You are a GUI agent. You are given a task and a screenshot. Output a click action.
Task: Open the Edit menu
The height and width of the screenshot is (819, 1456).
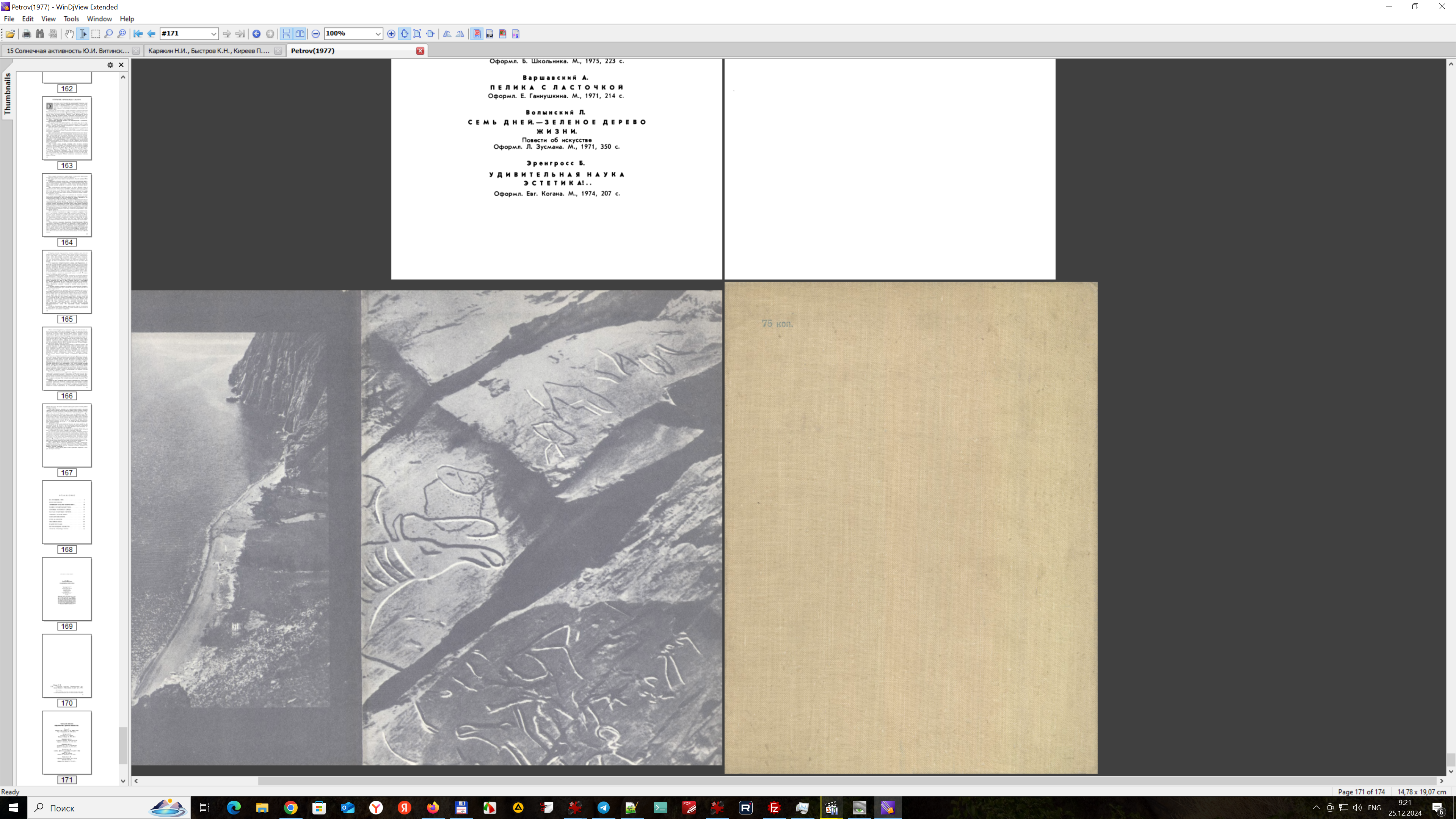click(28, 19)
